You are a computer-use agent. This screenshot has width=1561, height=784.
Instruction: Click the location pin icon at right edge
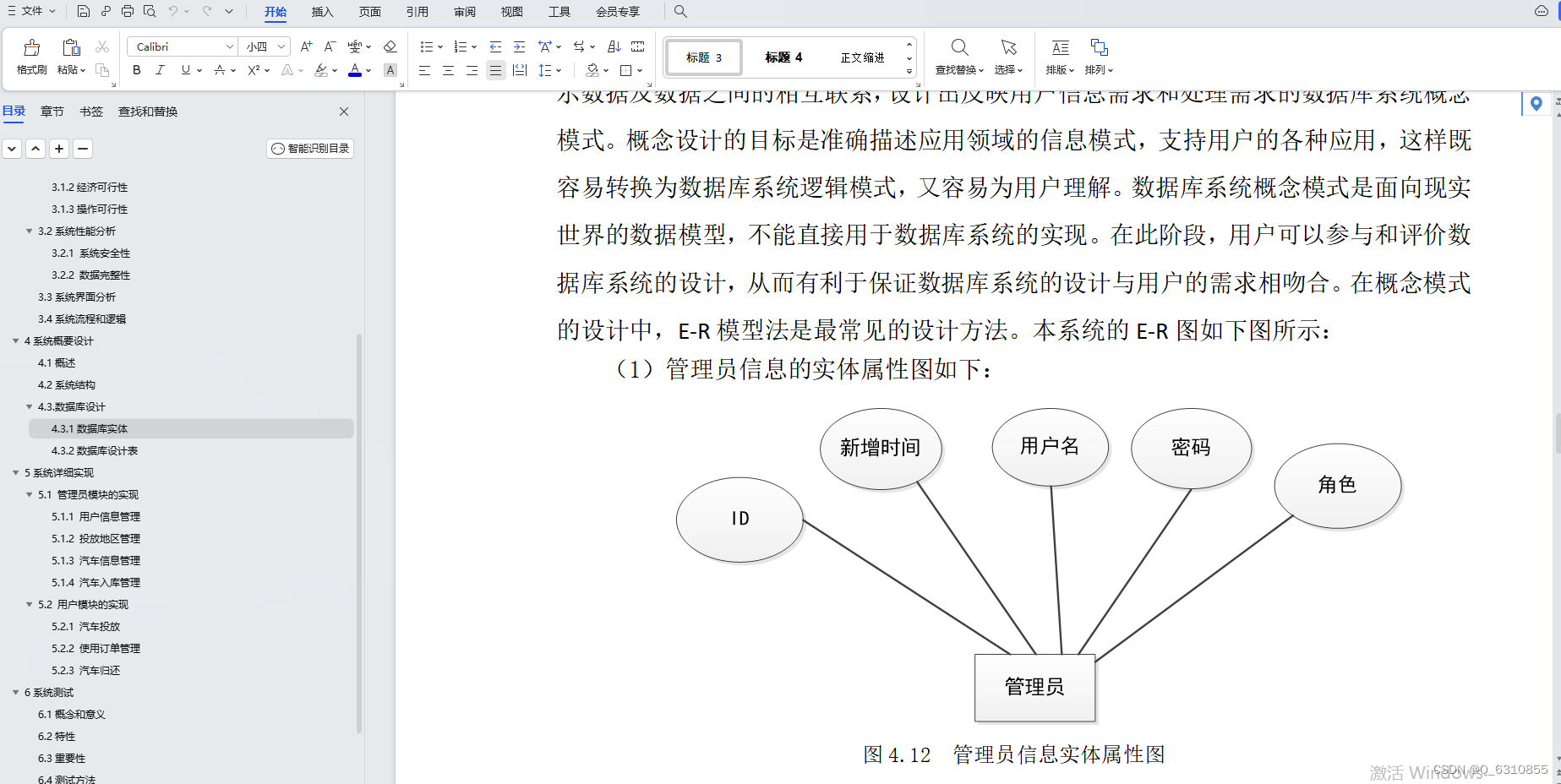1536,103
